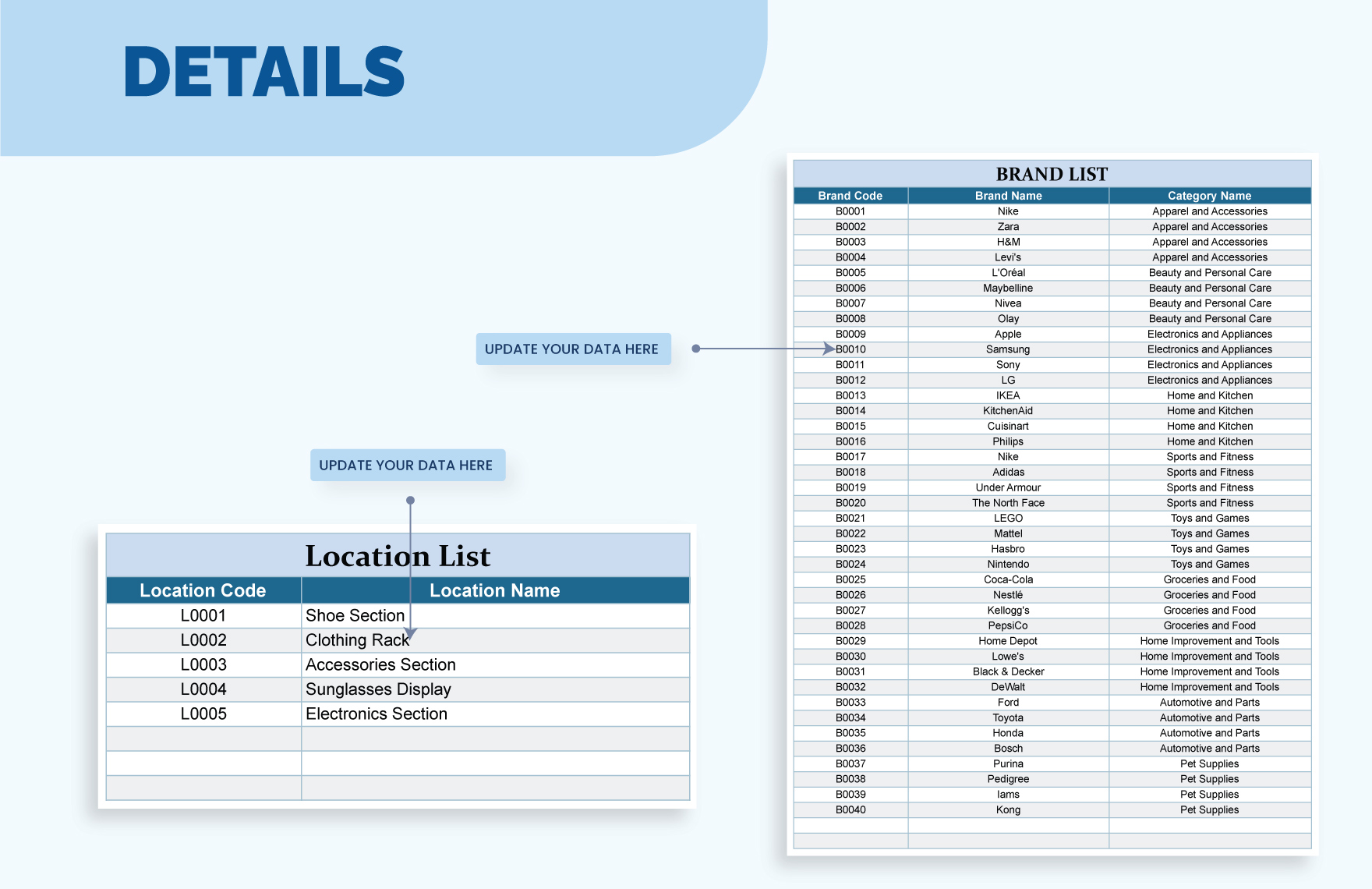Click cell L0003 in Location List
1372x889 pixels.
click(x=203, y=664)
